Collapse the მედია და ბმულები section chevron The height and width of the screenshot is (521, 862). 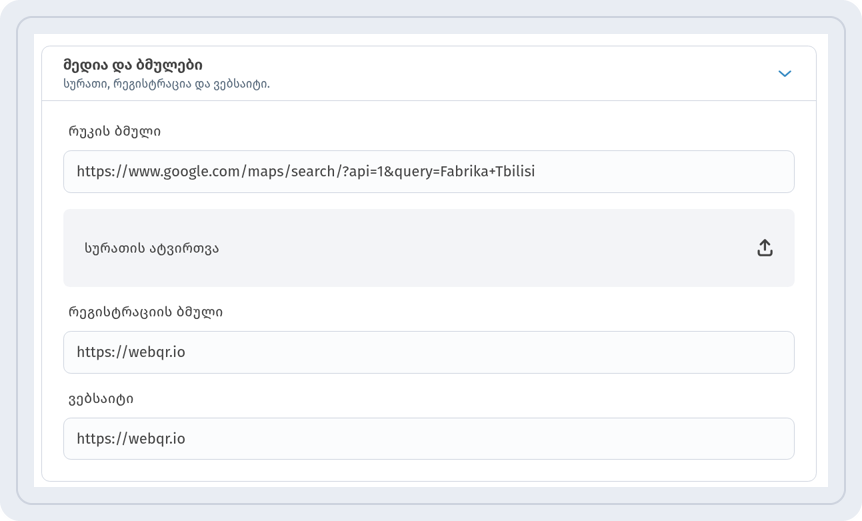tap(784, 74)
